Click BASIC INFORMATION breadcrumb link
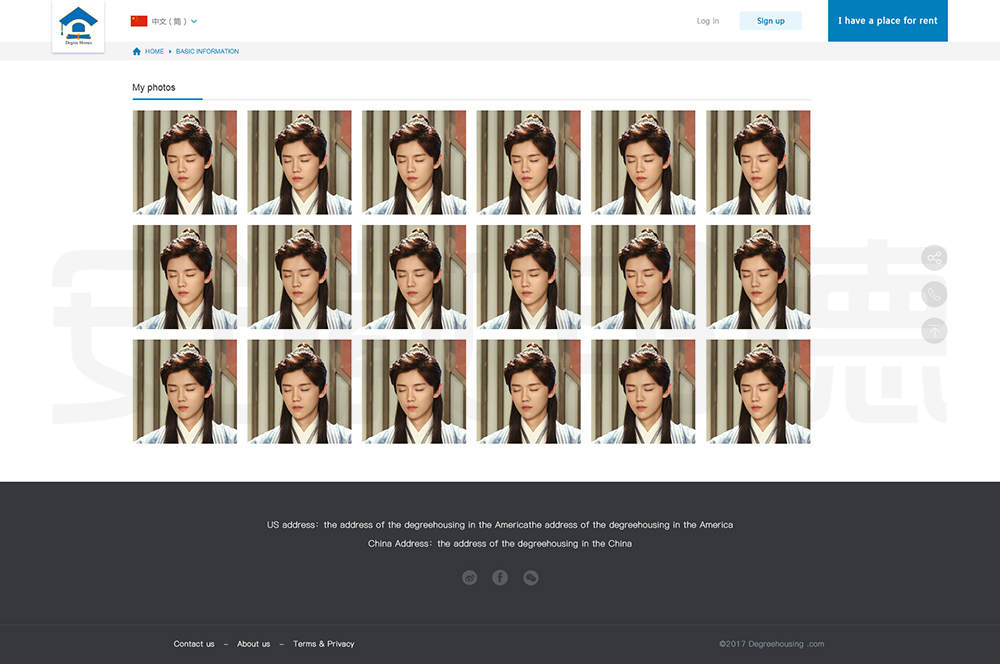1000x664 pixels. click(x=207, y=51)
